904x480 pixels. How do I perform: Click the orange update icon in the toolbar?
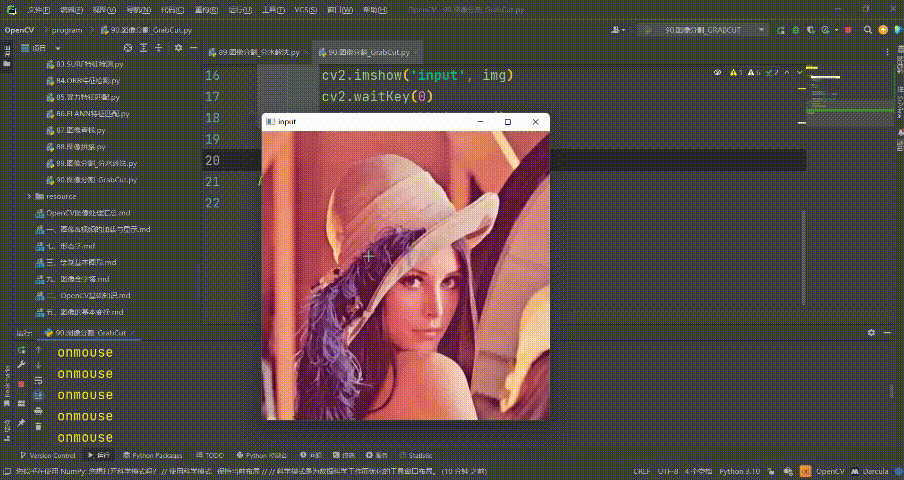pyautogui.click(x=883, y=30)
